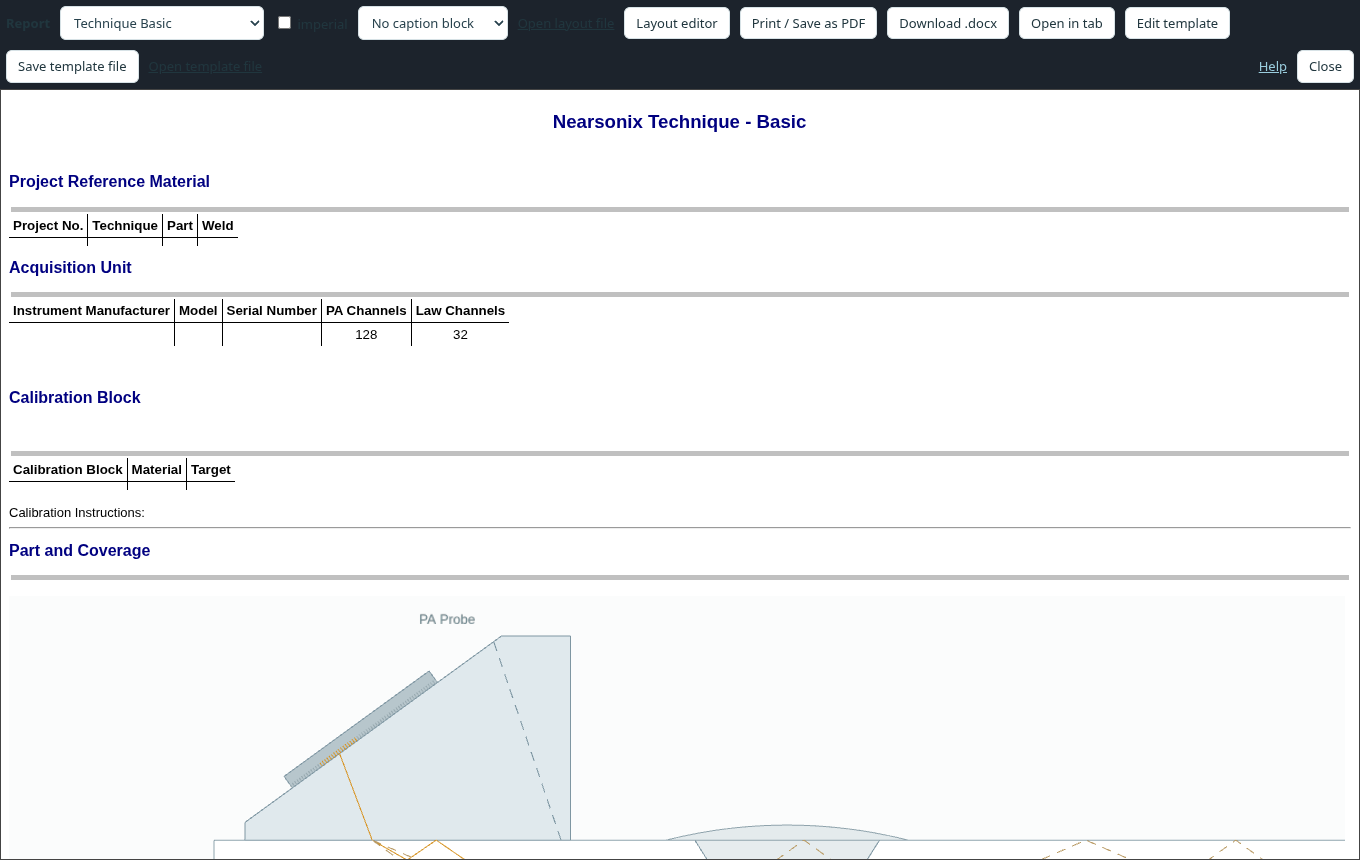Click the PA Probe label in diagram
The width and height of the screenshot is (1360, 860).
447,620
